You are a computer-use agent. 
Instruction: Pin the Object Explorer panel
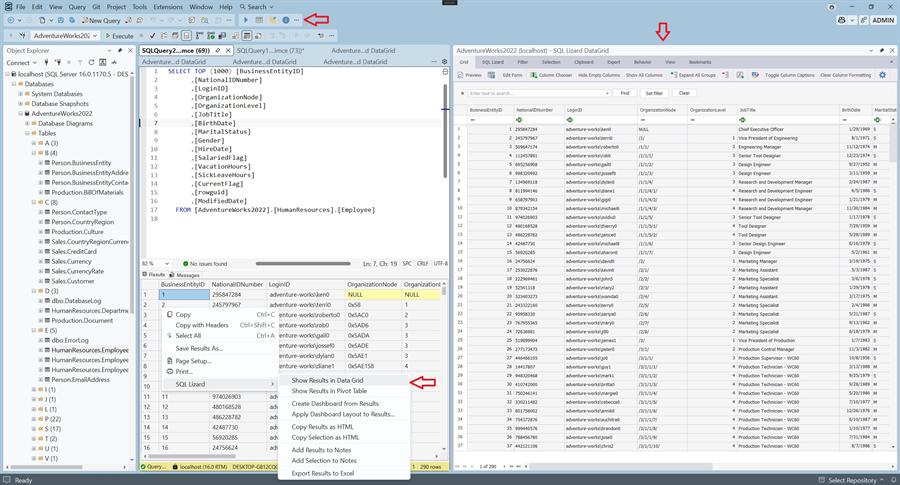coord(119,51)
